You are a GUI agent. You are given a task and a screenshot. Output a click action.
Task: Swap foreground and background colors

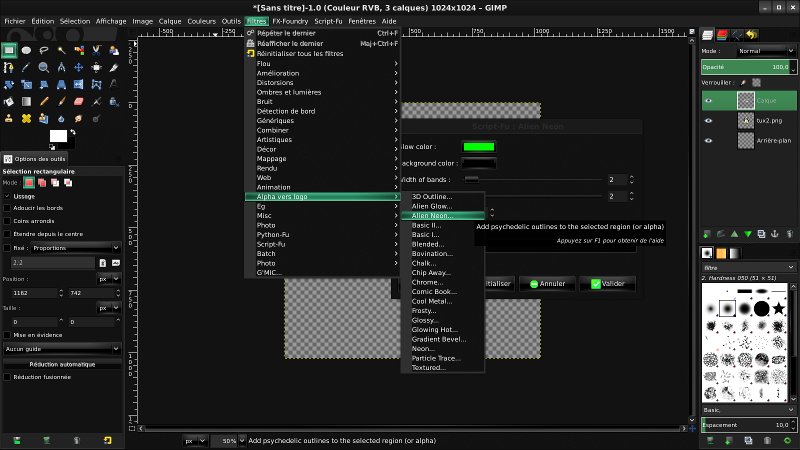pos(73,132)
